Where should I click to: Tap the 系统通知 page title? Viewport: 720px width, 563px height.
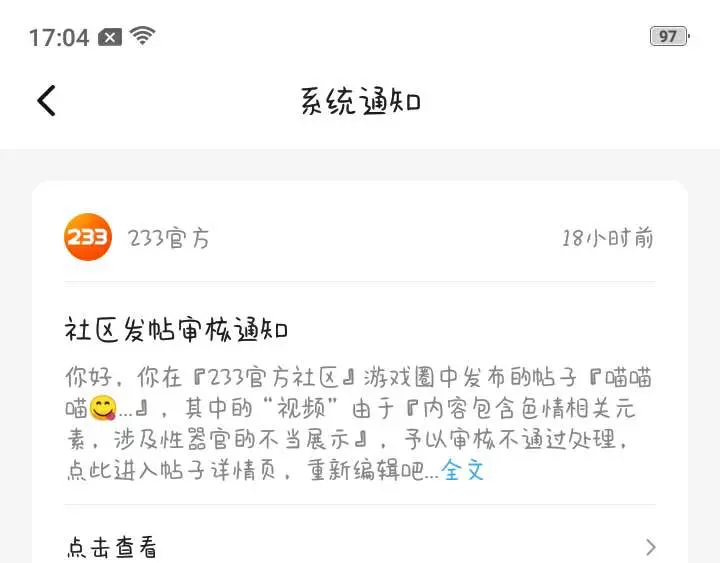(x=360, y=101)
